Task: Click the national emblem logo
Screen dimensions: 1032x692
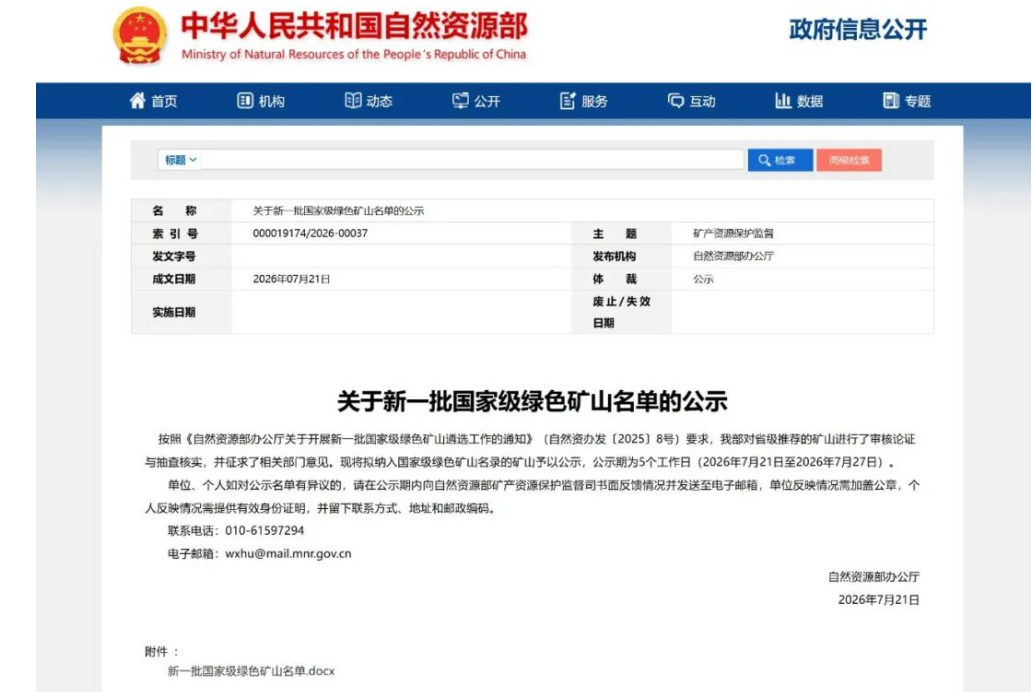Action: coord(139,36)
